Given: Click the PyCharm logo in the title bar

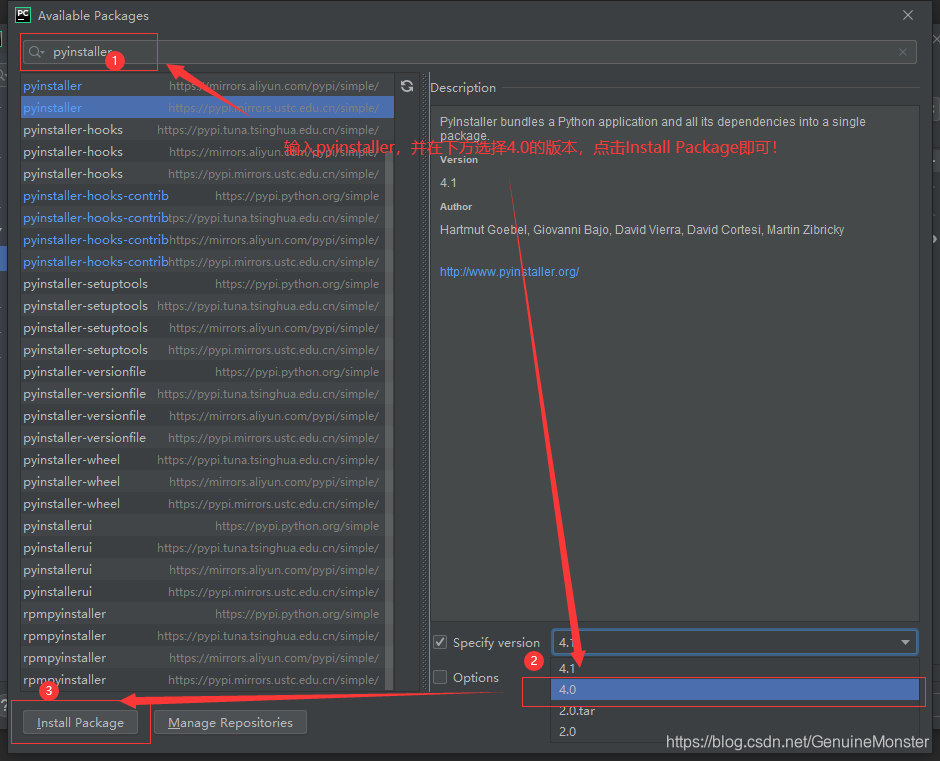Looking at the screenshot, I should pos(23,15).
